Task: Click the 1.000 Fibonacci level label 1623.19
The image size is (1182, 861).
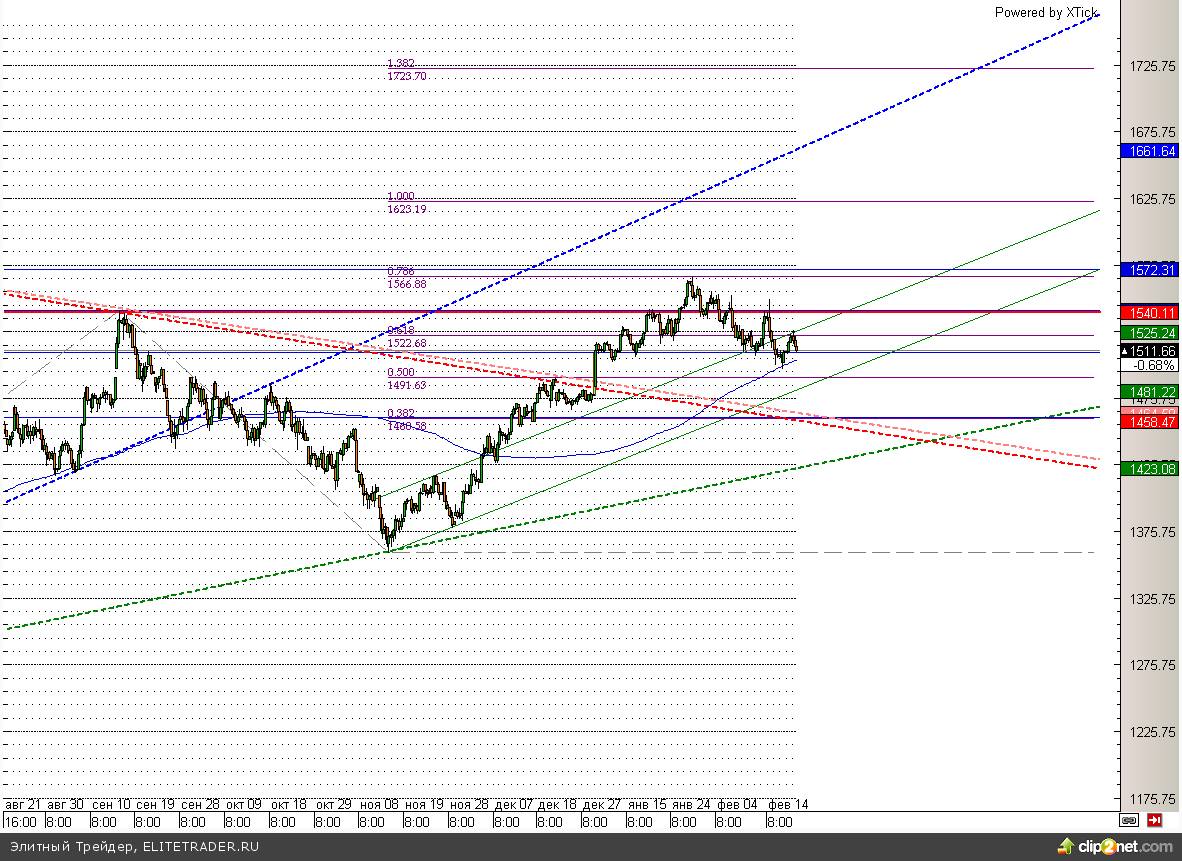Action: tap(406, 210)
